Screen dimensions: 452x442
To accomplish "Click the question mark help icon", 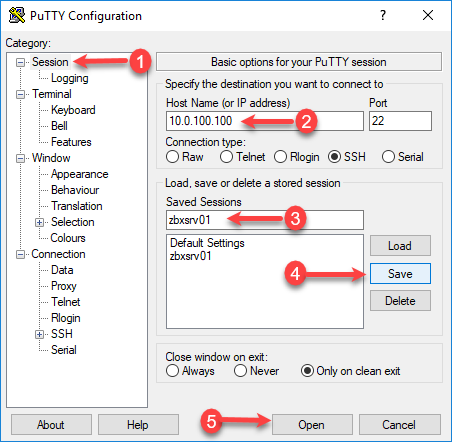I will (x=383, y=15).
